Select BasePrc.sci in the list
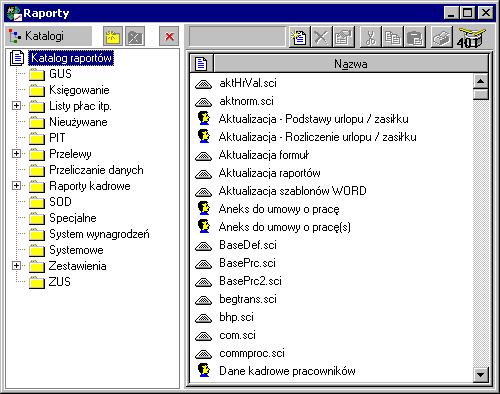500x394 pixels. coord(247,263)
